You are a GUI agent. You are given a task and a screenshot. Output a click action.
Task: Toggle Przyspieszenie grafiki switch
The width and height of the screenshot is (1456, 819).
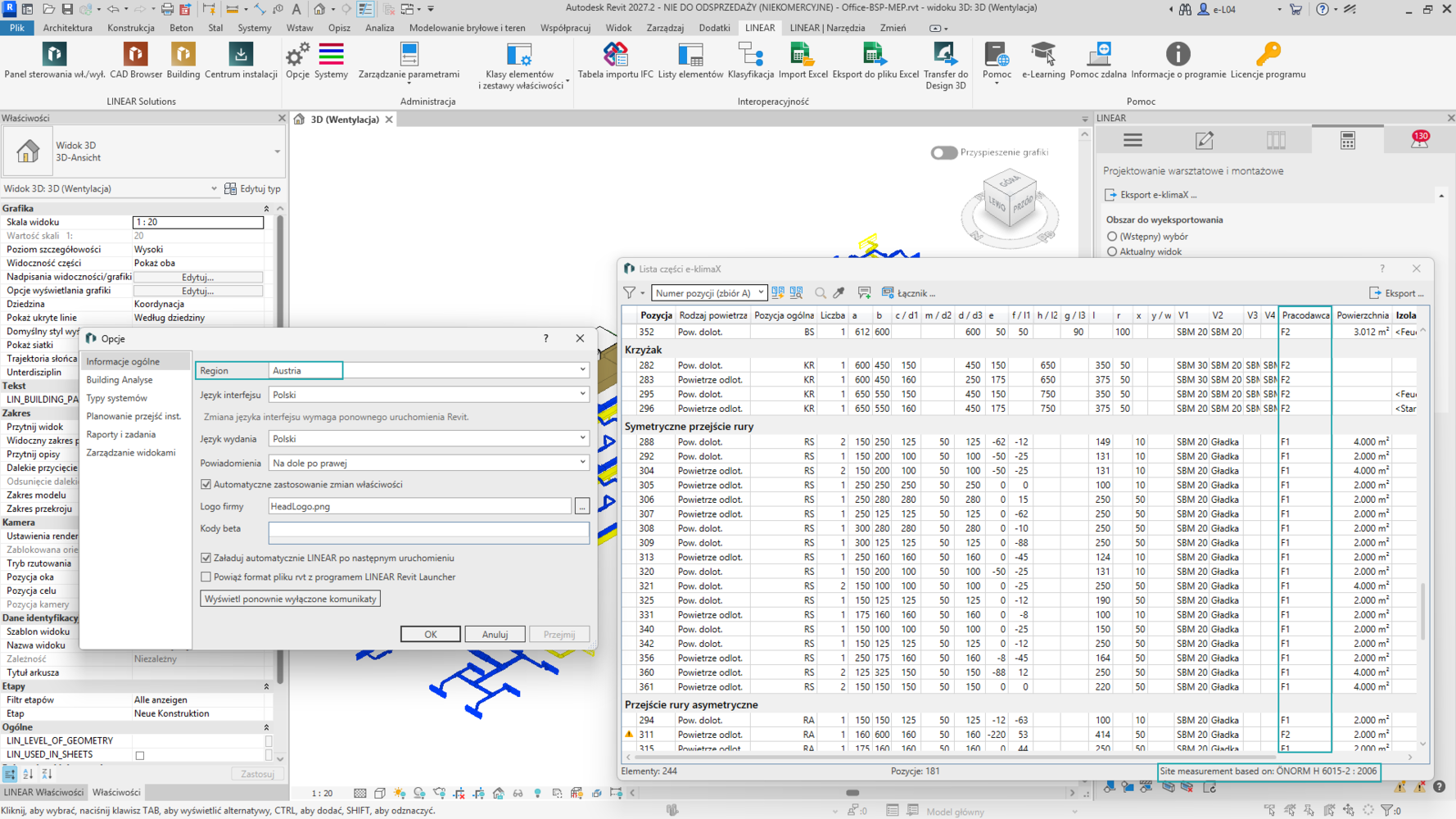pos(943,152)
